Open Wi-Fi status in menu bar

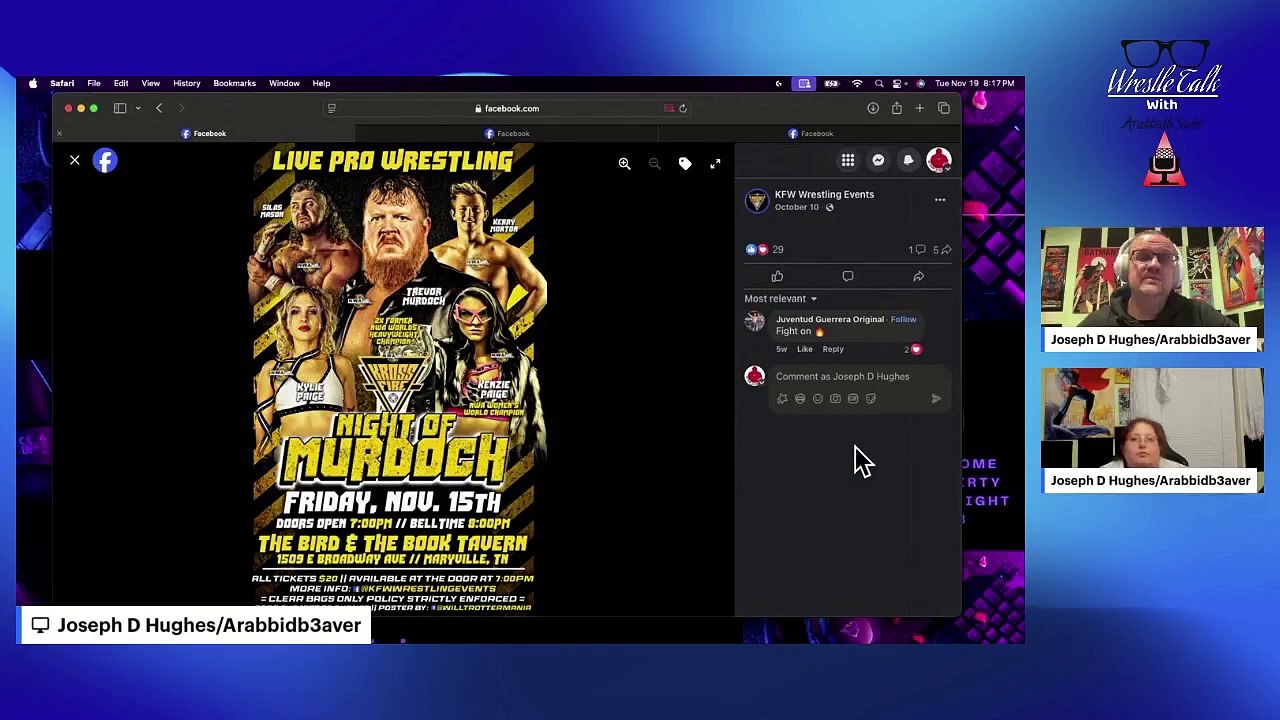857,83
